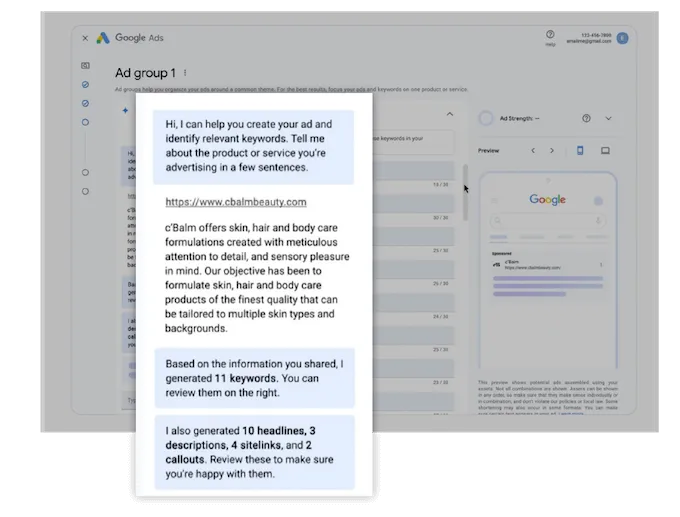Click the profile avatar in phone preview
680x517 pixels.
598,200
